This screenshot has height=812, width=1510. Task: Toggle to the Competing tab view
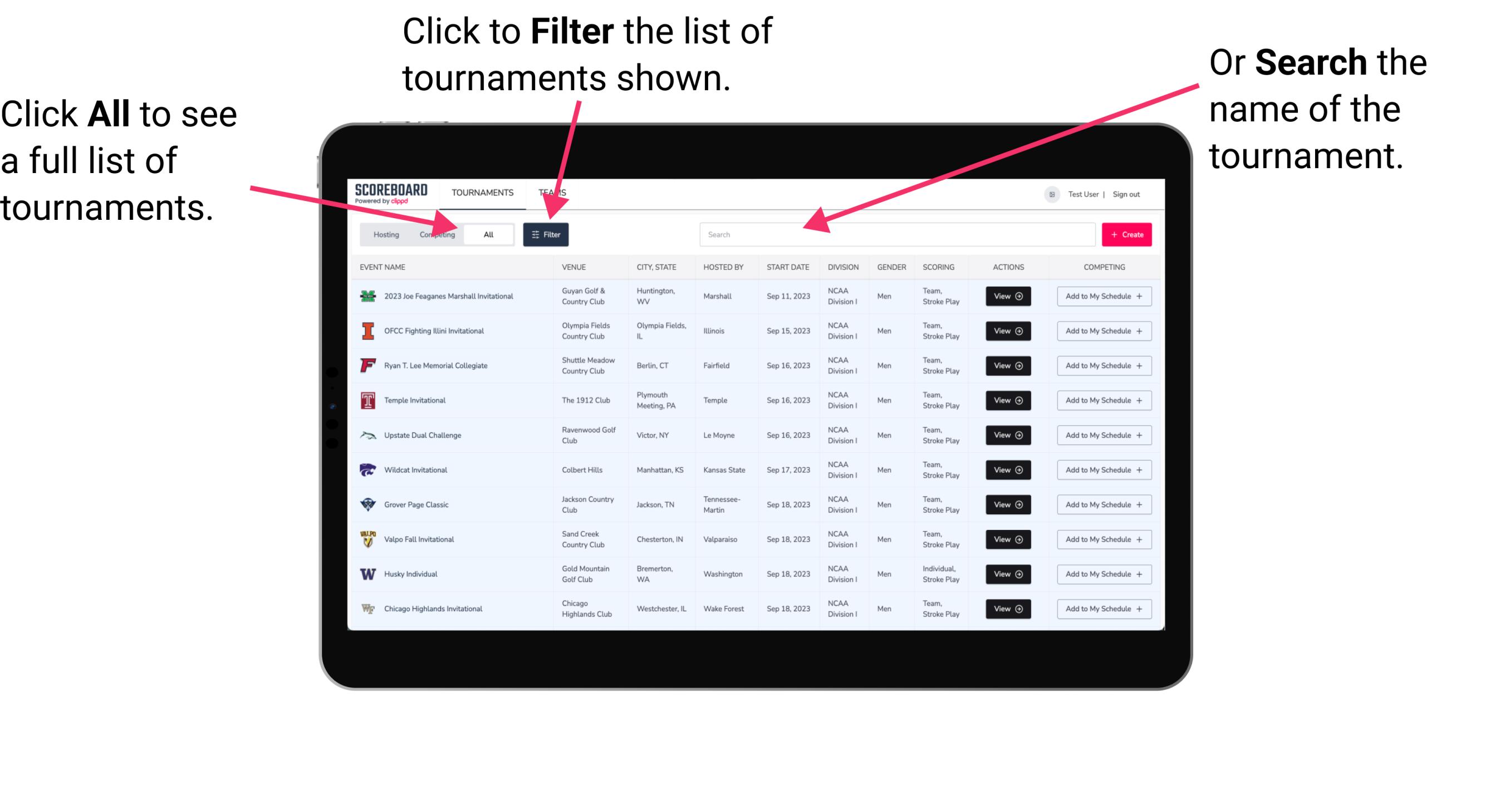pos(436,234)
